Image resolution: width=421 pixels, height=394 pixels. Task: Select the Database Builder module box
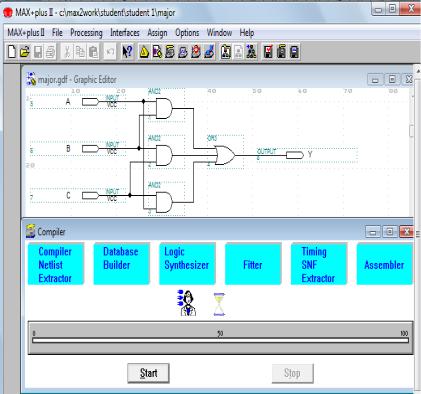pyautogui.click(x=121, y=264)
